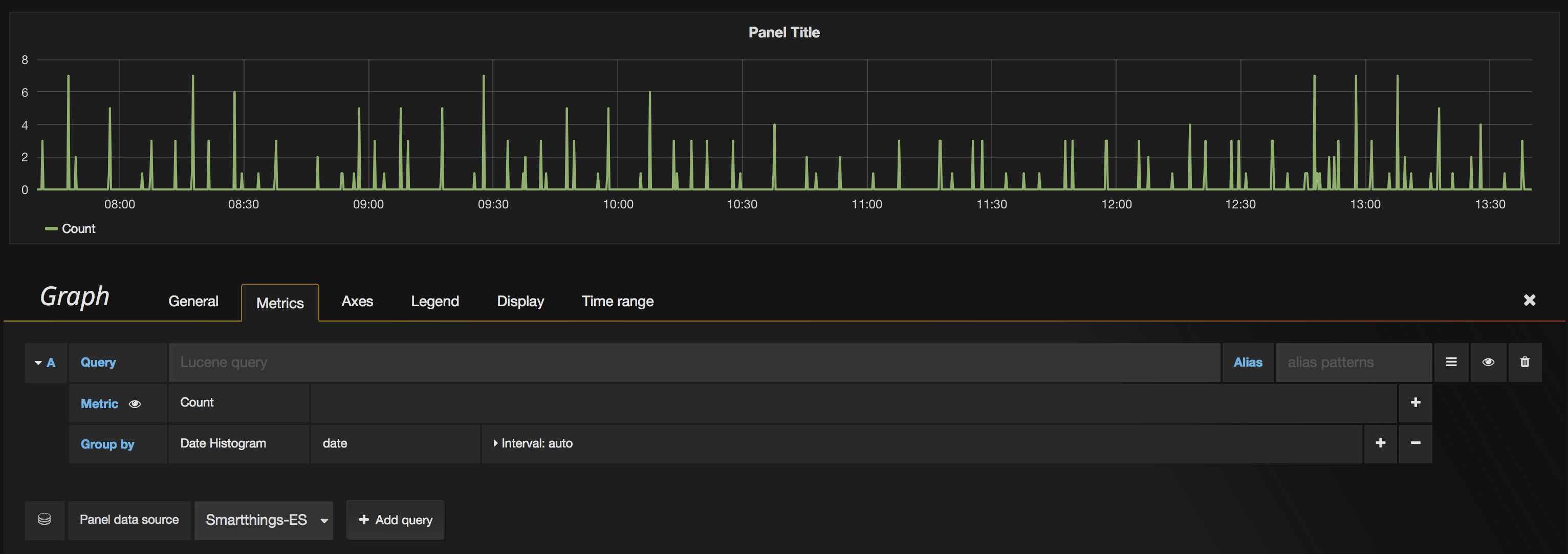Click the Alias label
The height and width of the screenshot is (554, 1568).
[1248, 362]
